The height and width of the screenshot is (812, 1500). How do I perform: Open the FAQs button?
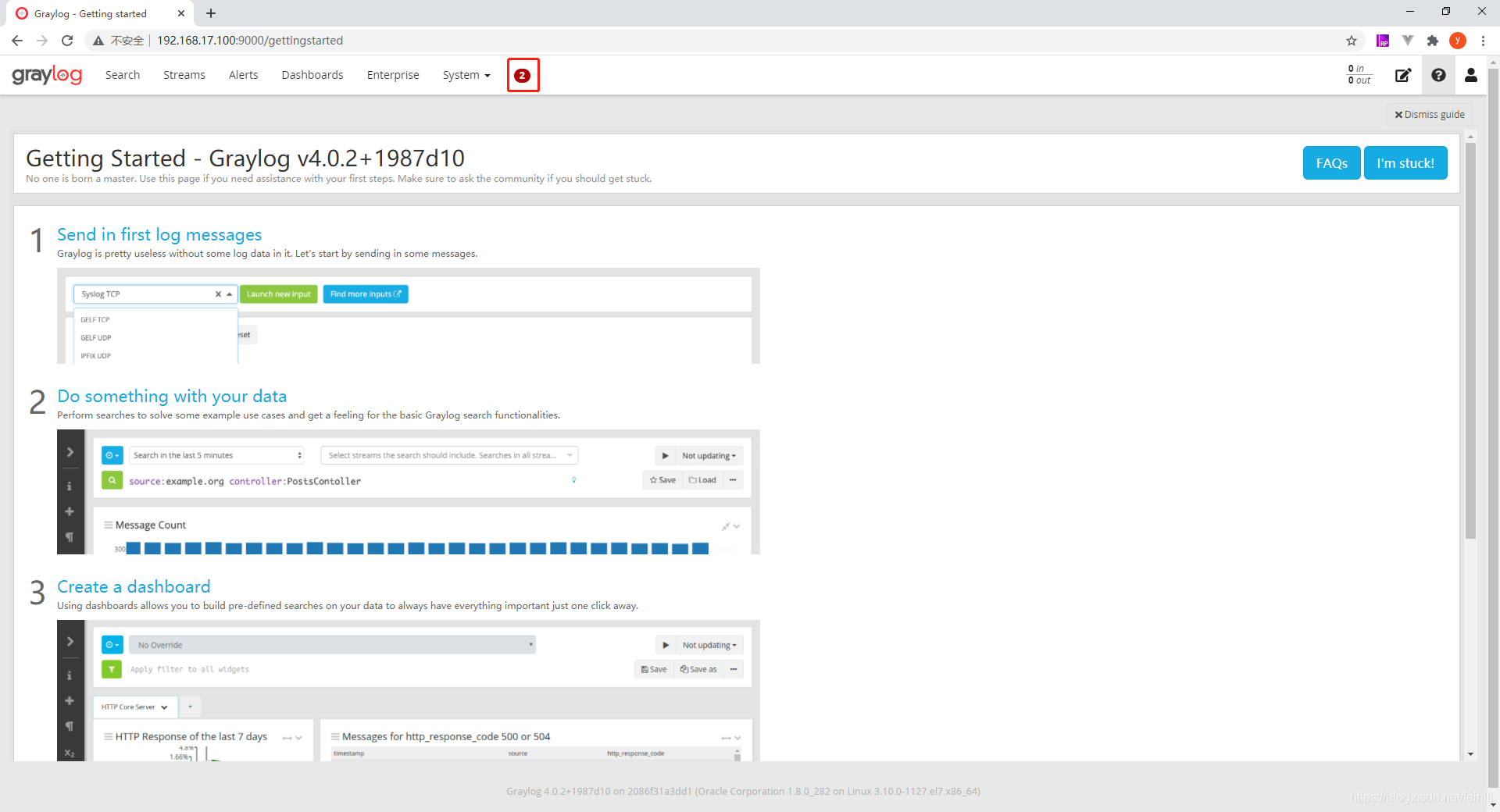(1331, 163)
